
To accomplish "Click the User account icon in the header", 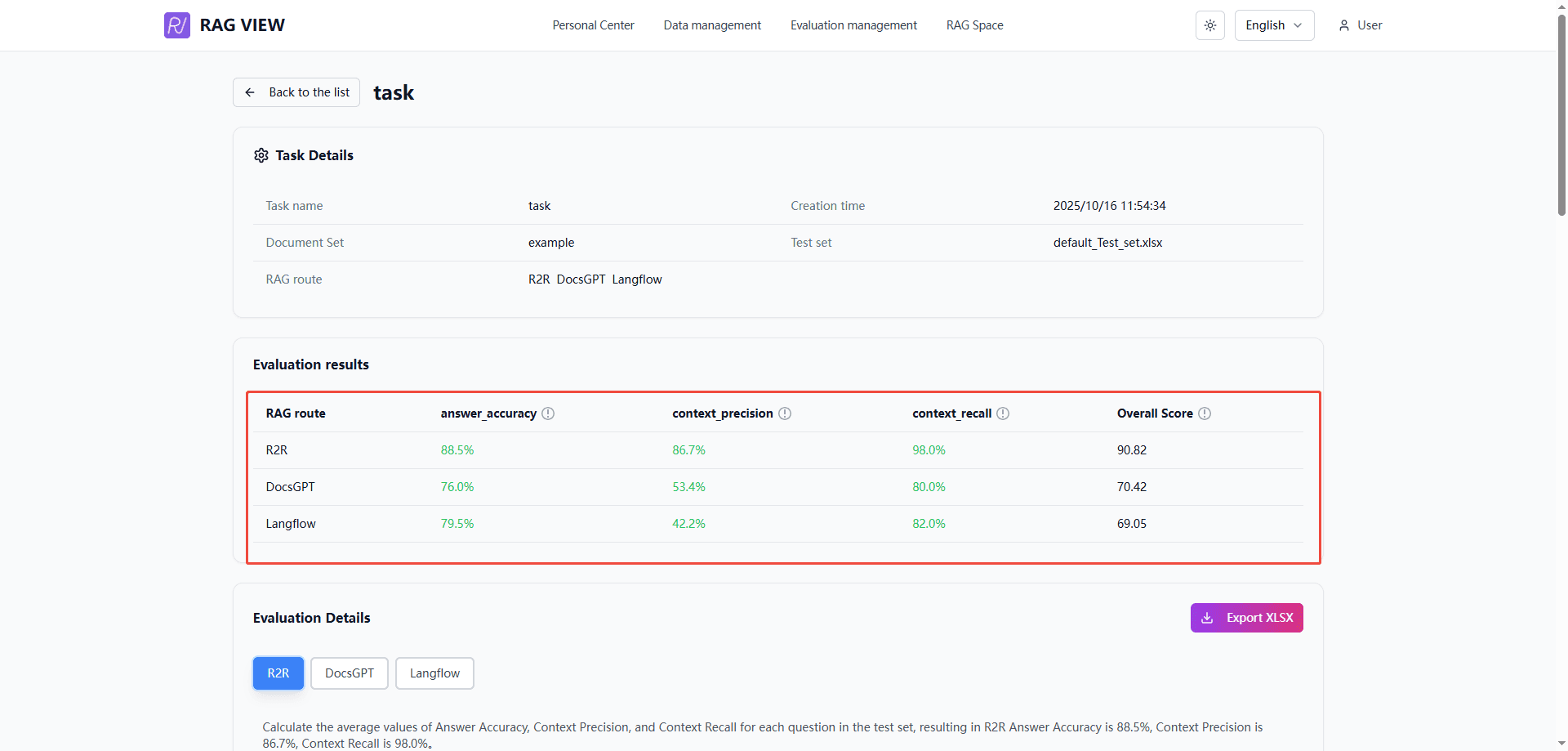I will pyautogui.click(x=1343, y=25).
